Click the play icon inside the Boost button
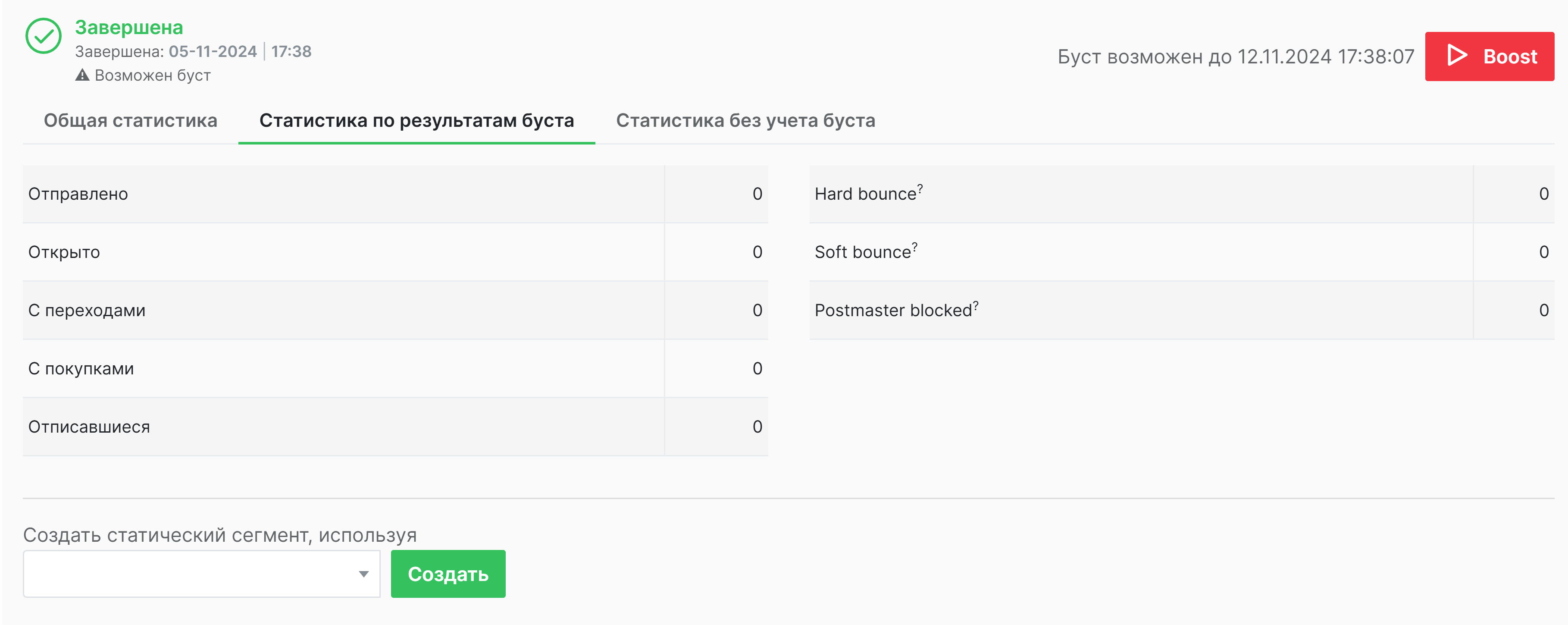 (x=1457, y=56)
